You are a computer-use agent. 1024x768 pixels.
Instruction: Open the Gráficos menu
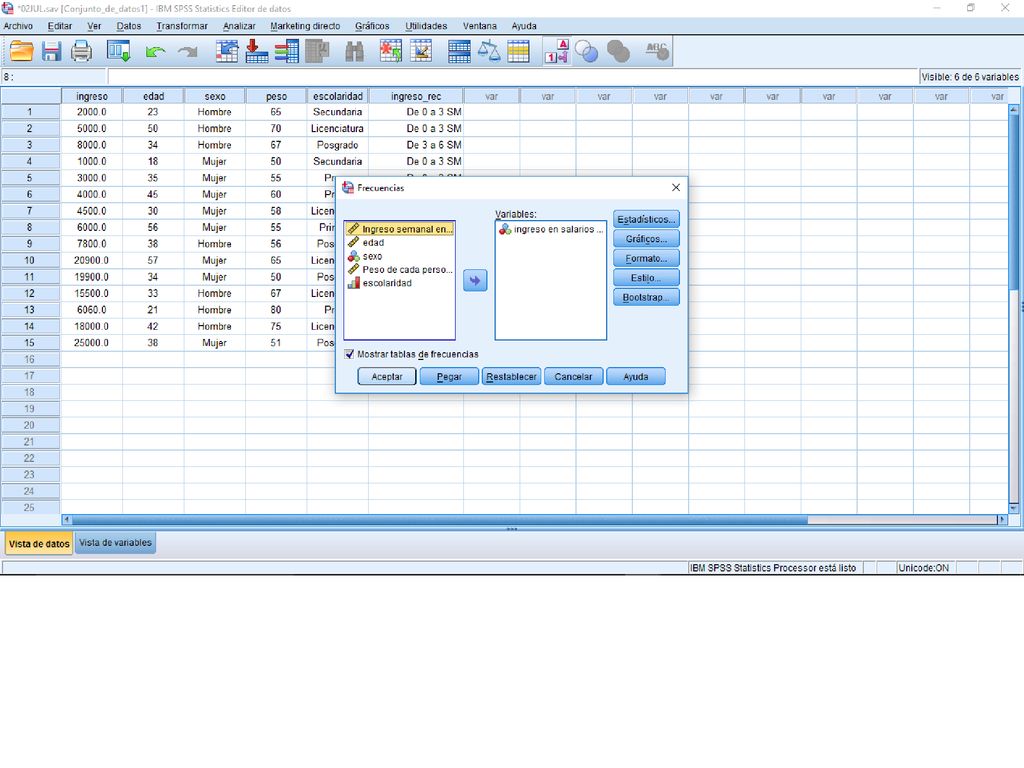(x=372, y=26)
